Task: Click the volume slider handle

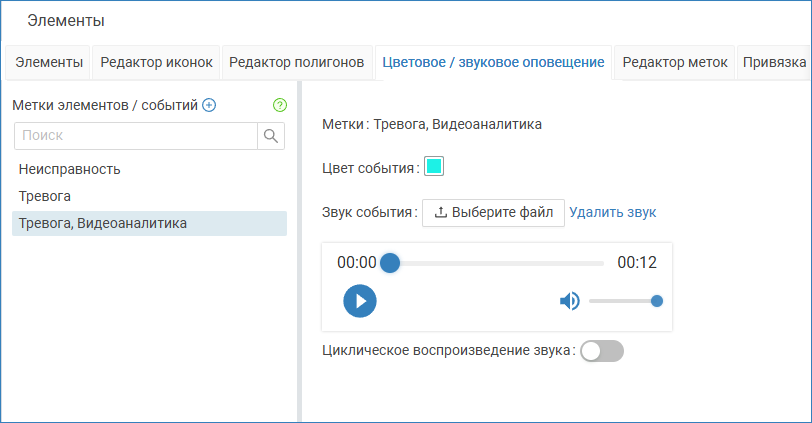Action: pos(657,301)
